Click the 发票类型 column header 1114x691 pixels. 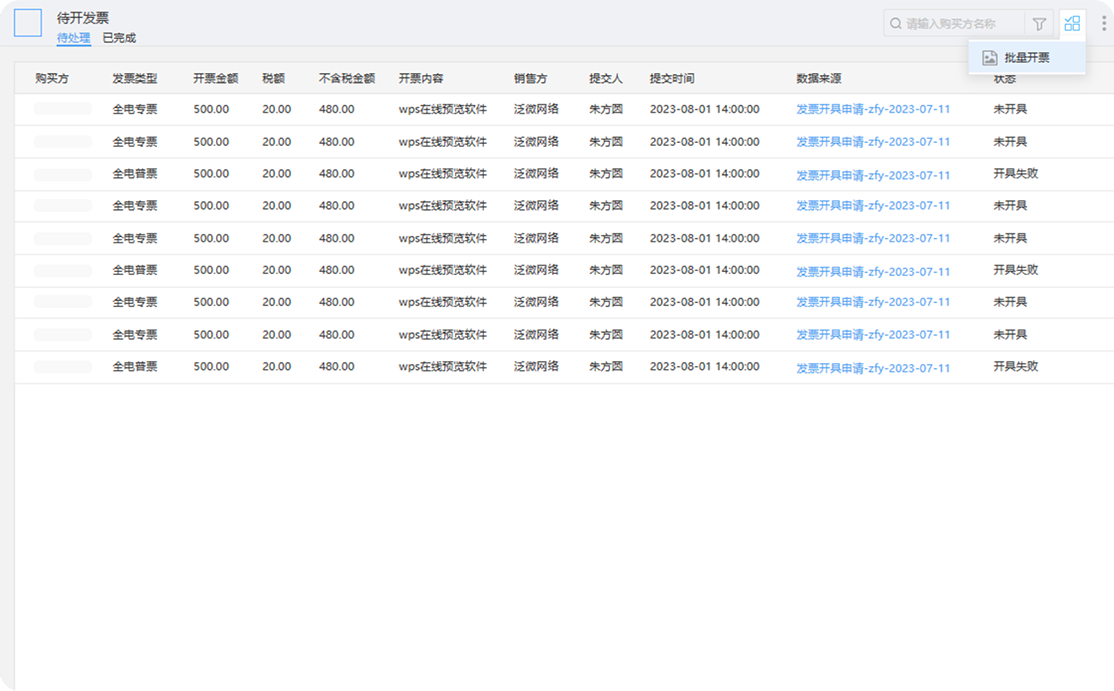[x=135, y=78]
